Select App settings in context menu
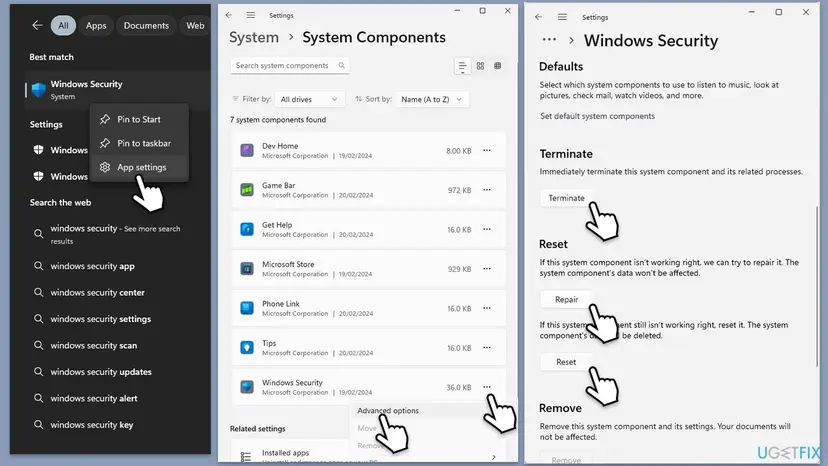This screenshot has width=828, height=466. pos(139,167)
